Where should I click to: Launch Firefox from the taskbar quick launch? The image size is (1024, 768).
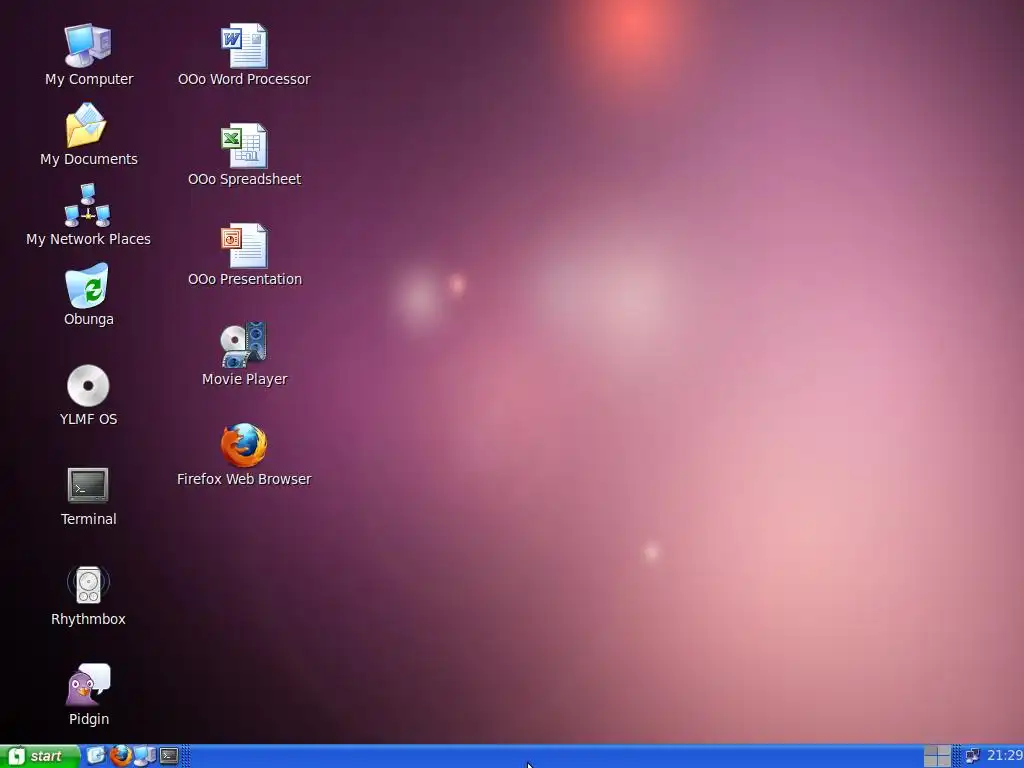pyautogui.click(x=120, y=756)
